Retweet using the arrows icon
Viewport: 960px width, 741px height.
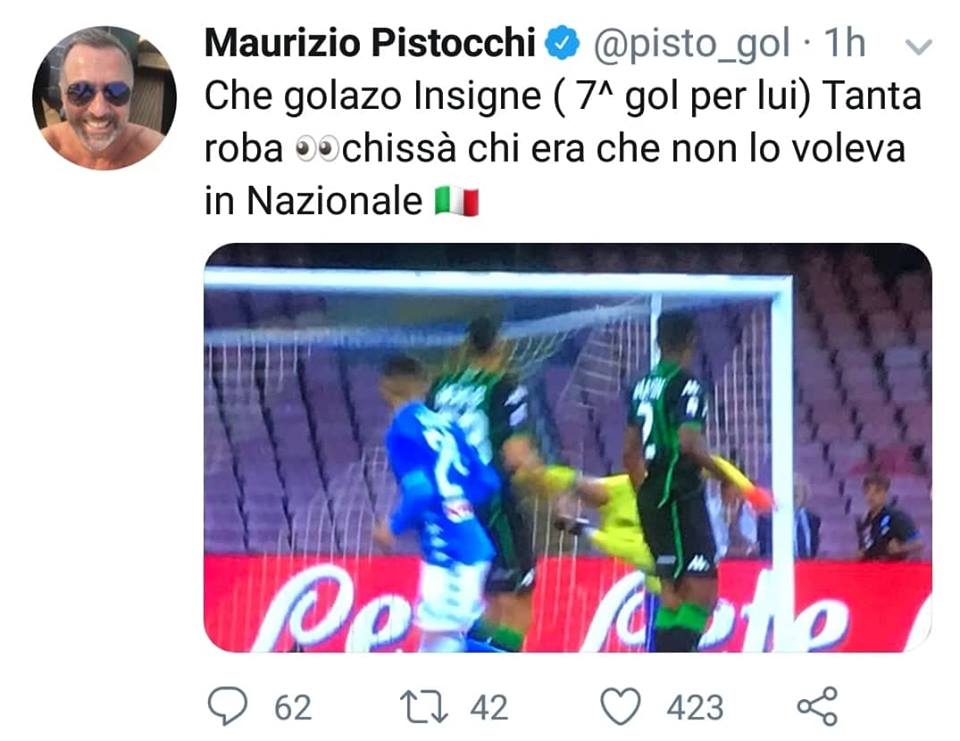[424, 707]
